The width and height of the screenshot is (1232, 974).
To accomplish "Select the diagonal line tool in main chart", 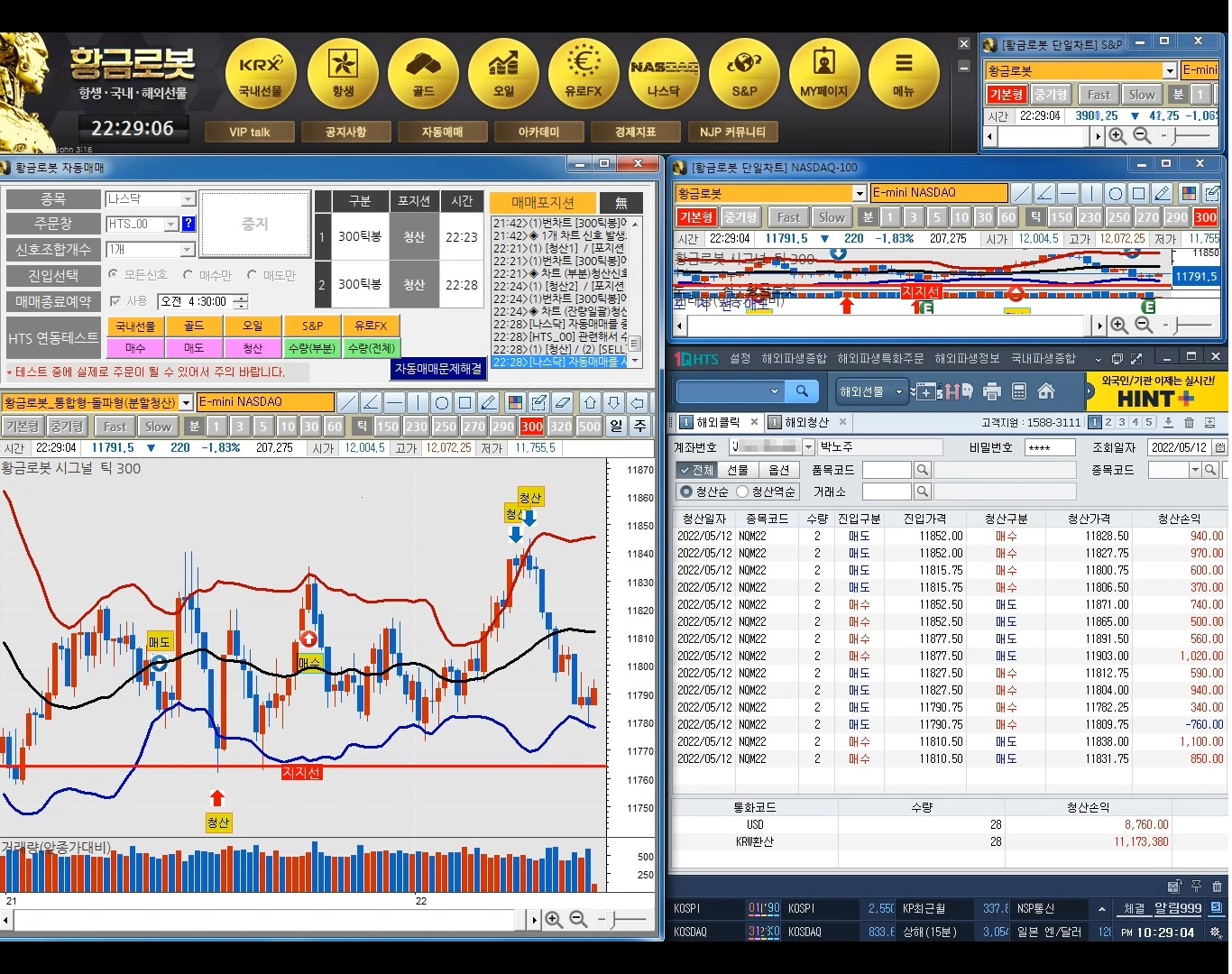I will pos(347,402).
